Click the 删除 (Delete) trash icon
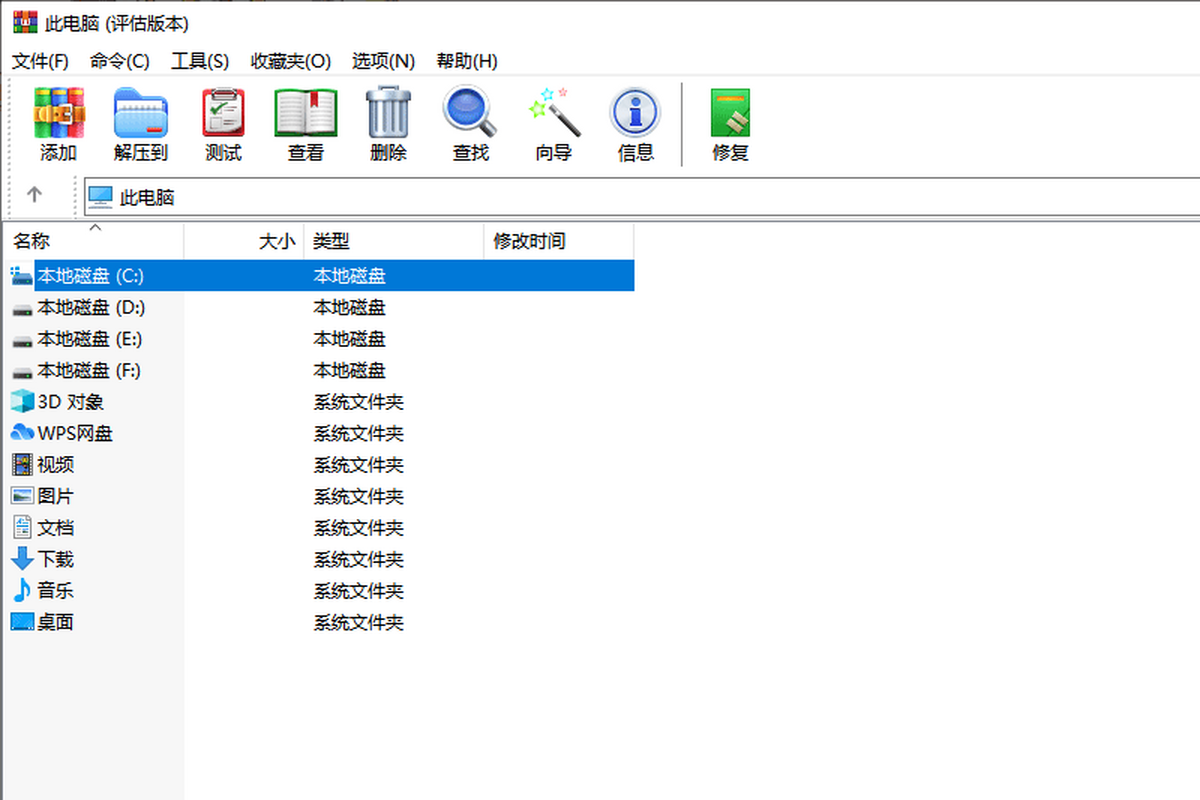Screen dimensions: 1200x800 click(388, 112)
